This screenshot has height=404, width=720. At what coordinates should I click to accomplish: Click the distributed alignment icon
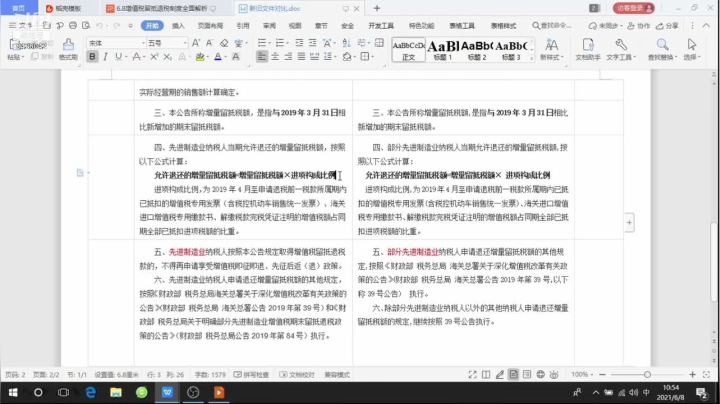(x=315, y=56)
